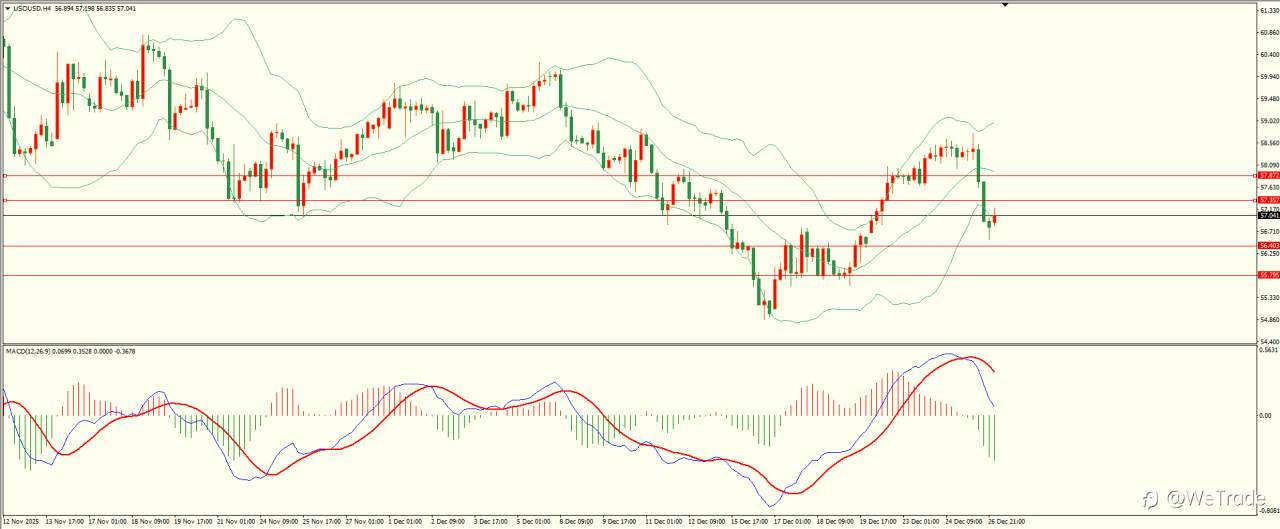1280x529 pixels.
Task: Select the red horizontal line at 55.795
Action: click(x=630, y=275)
